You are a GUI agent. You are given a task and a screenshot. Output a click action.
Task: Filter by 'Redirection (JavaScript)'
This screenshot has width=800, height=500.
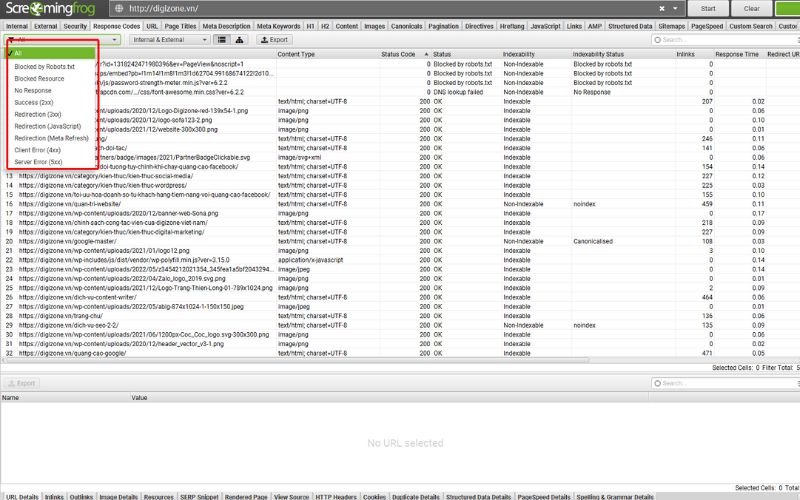point(47,126)
